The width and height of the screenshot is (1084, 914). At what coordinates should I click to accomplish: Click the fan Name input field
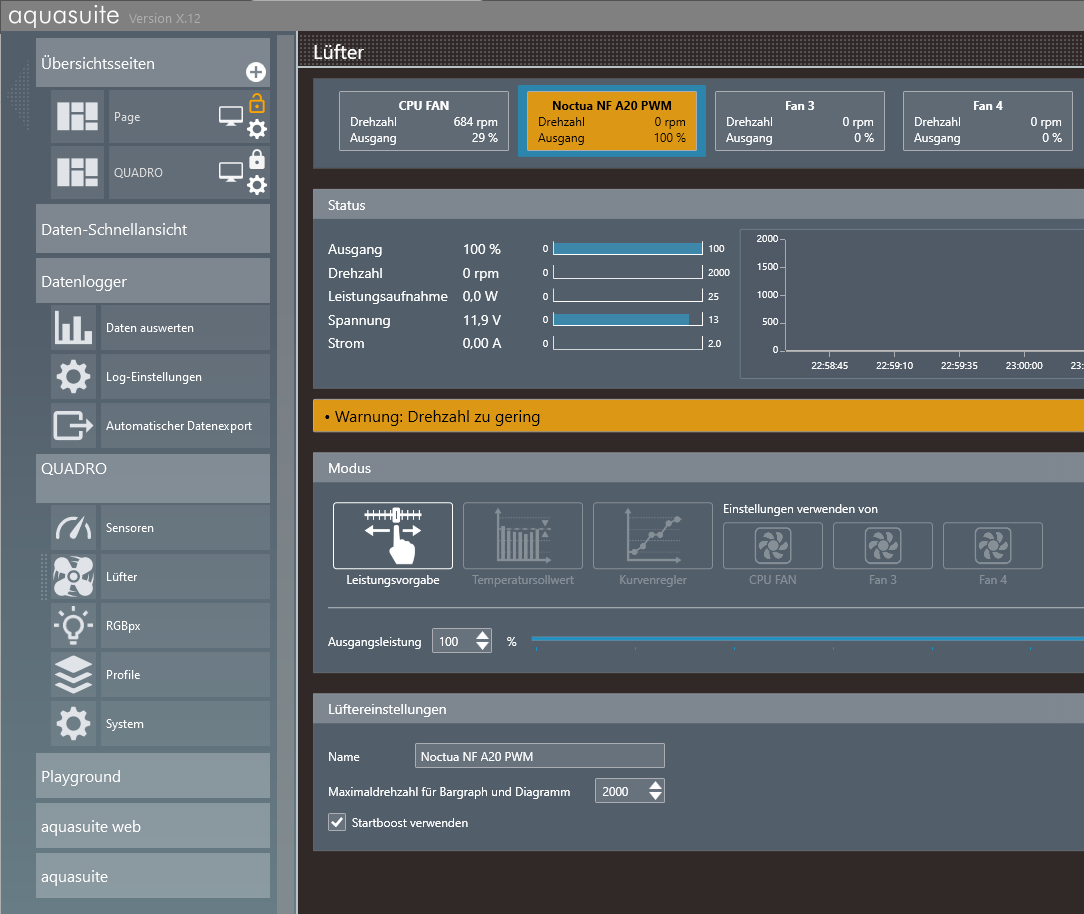coord(539,757)
